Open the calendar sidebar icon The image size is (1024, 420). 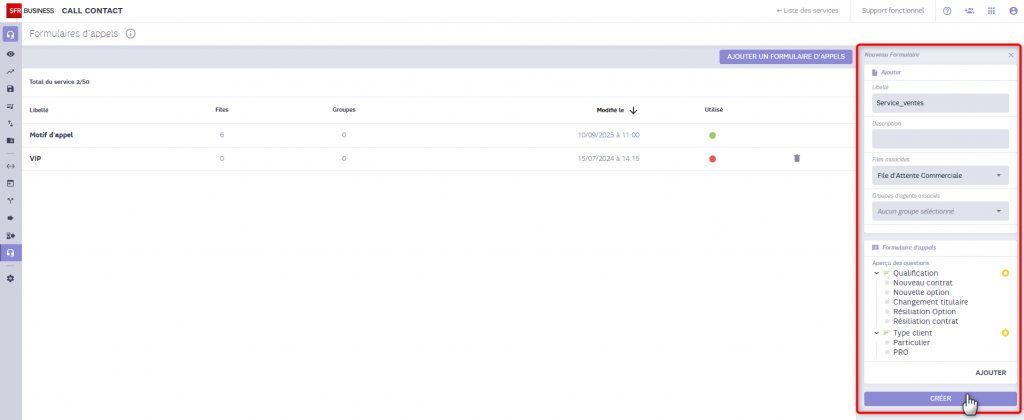(x=10, y=184)
